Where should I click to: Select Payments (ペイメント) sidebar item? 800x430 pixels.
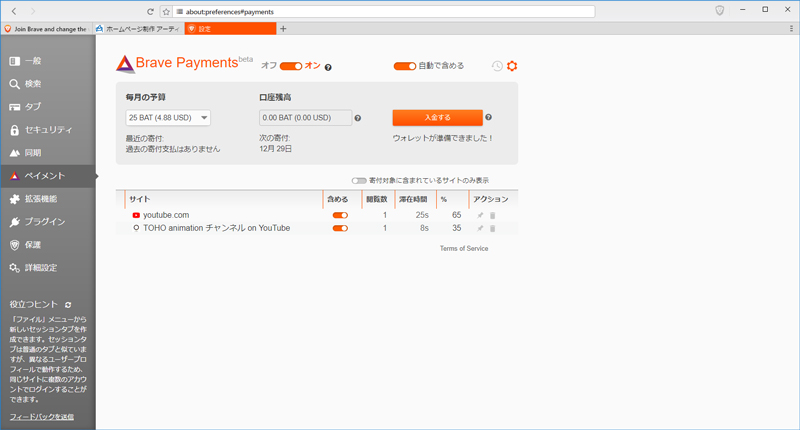click(x=47, y=176)
